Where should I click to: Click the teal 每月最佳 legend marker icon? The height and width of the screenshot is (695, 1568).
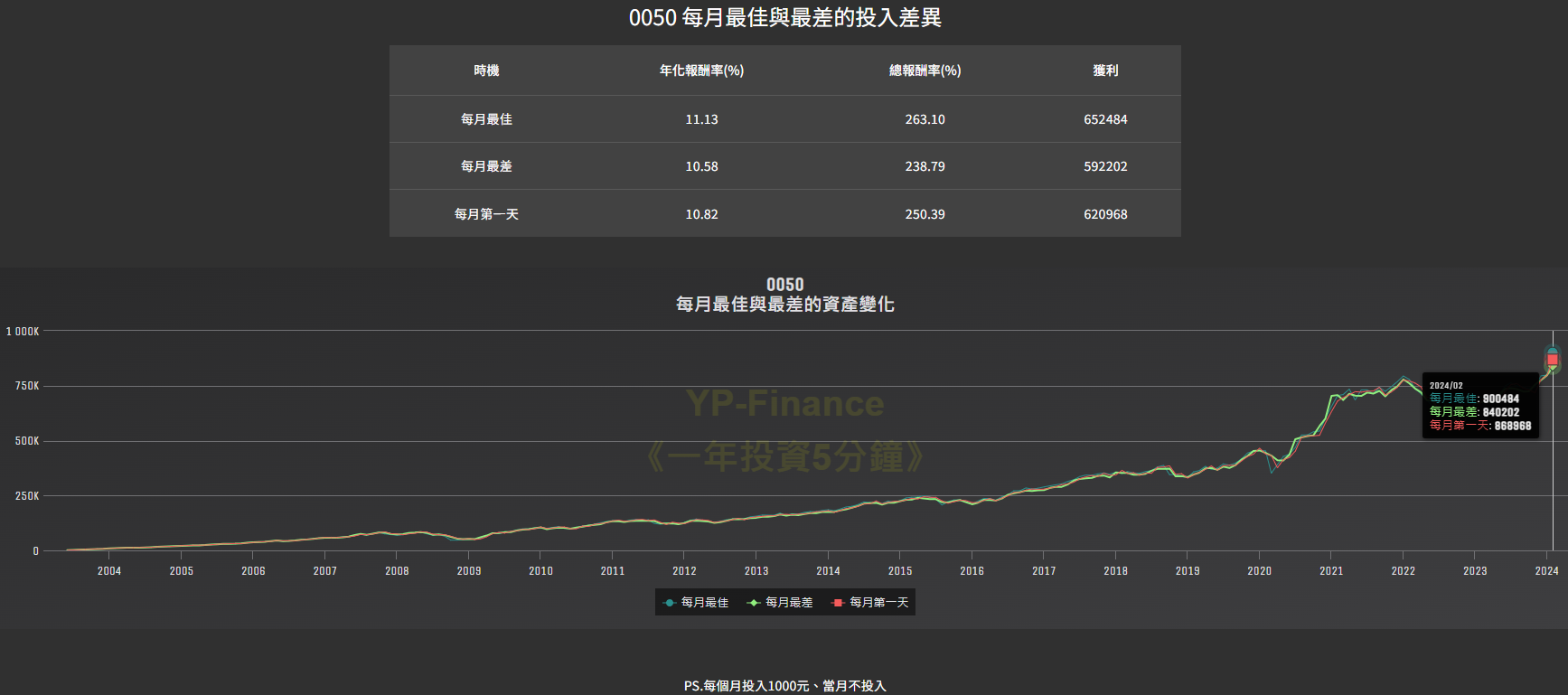pos(669,603)
